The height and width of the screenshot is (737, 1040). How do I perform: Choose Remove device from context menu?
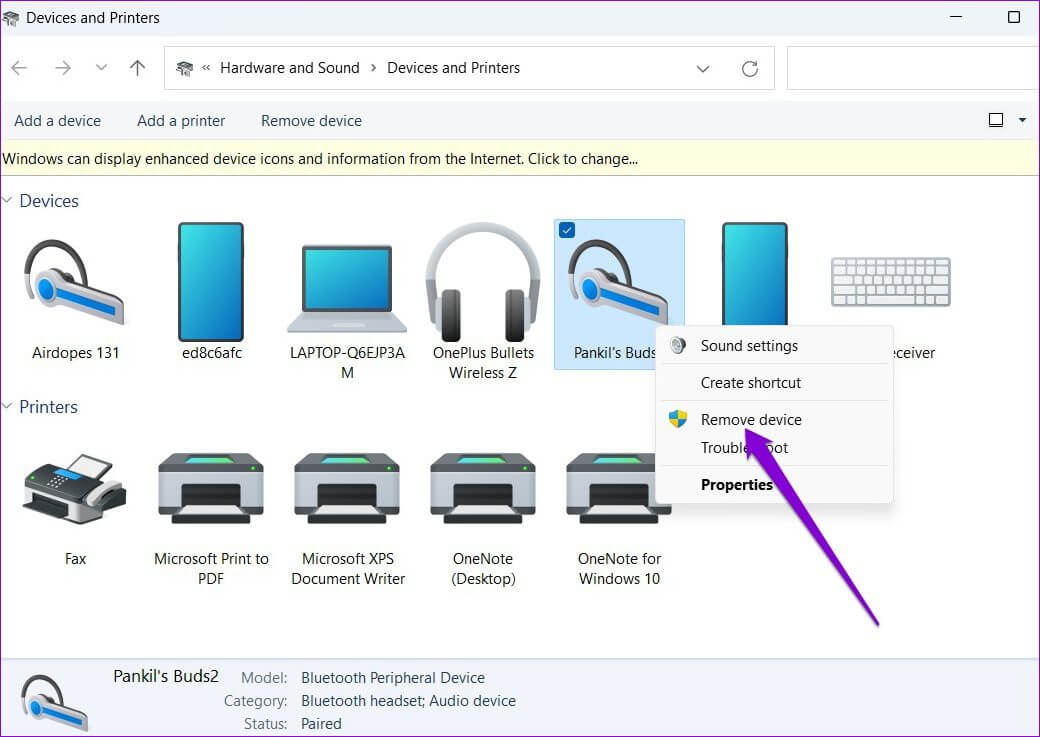774,419
